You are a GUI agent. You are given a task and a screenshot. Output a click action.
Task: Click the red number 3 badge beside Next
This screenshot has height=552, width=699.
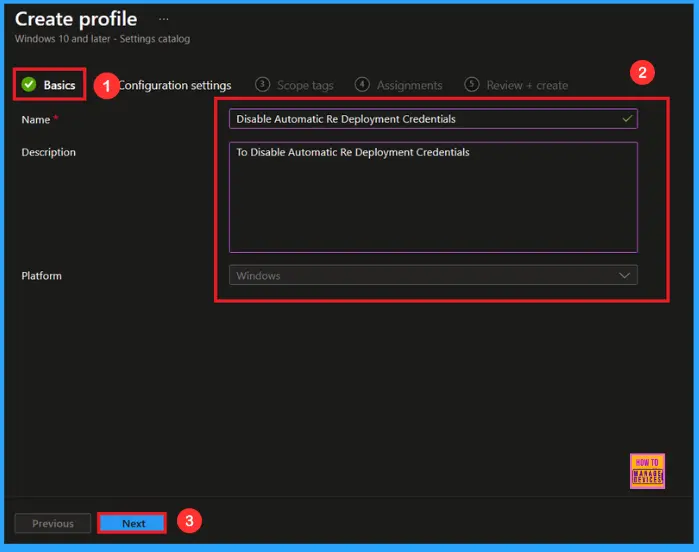coord(189,521)
